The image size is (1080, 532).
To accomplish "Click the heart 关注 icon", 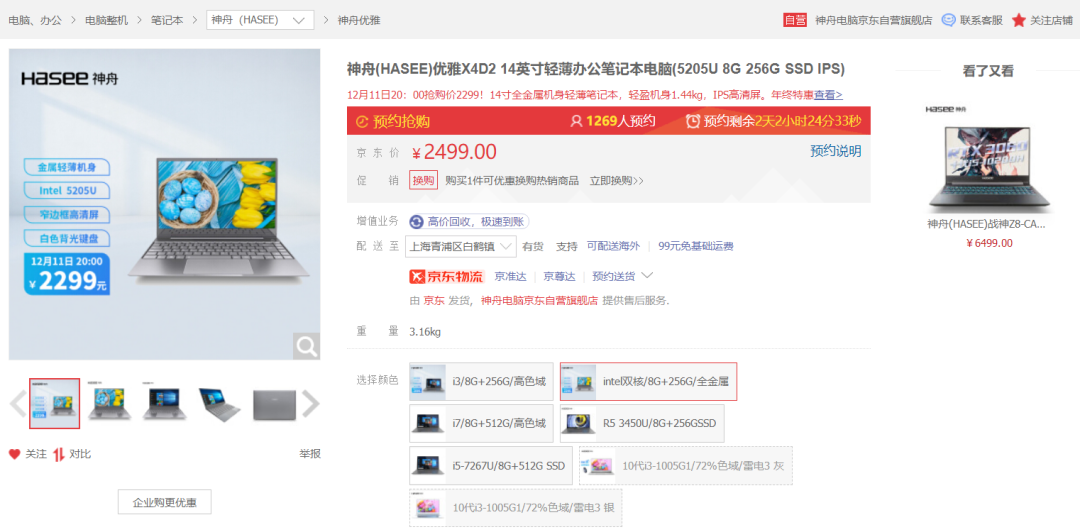I will click(x=15, y=454).
